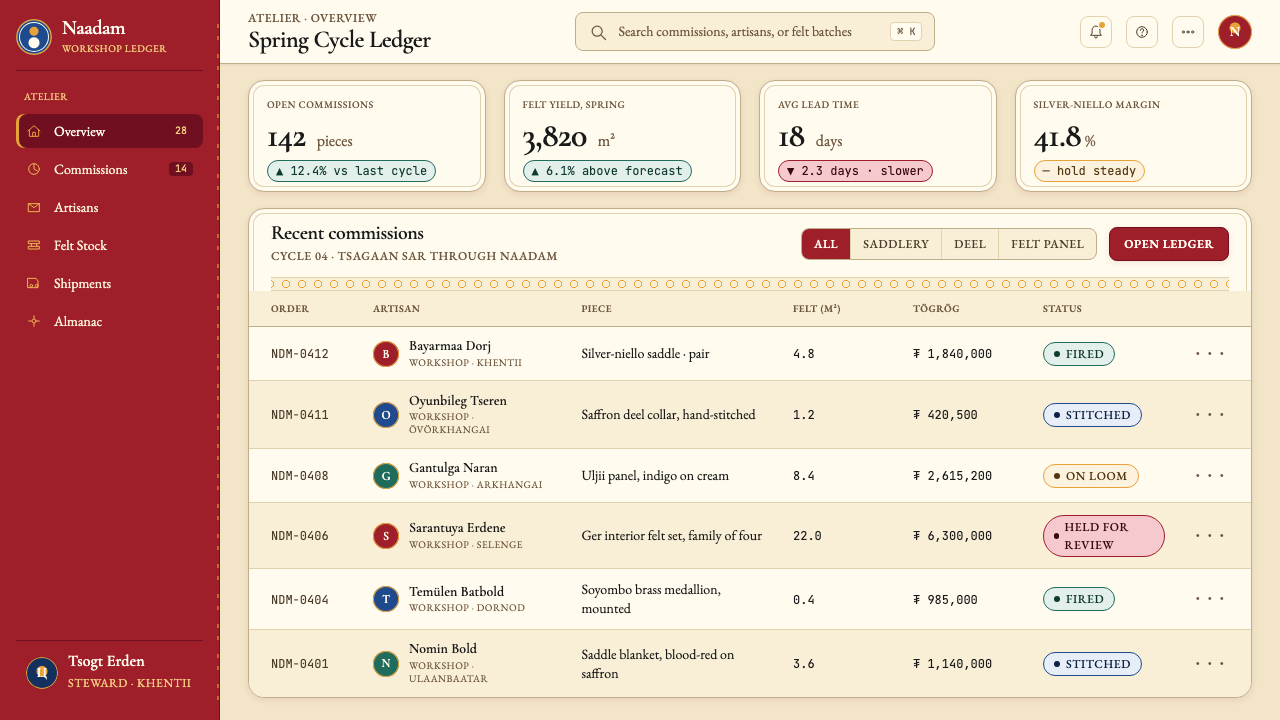Open row actions for NDM-0411
The height and width of the screenshot is (720, 1280).
pos(1210,415)
